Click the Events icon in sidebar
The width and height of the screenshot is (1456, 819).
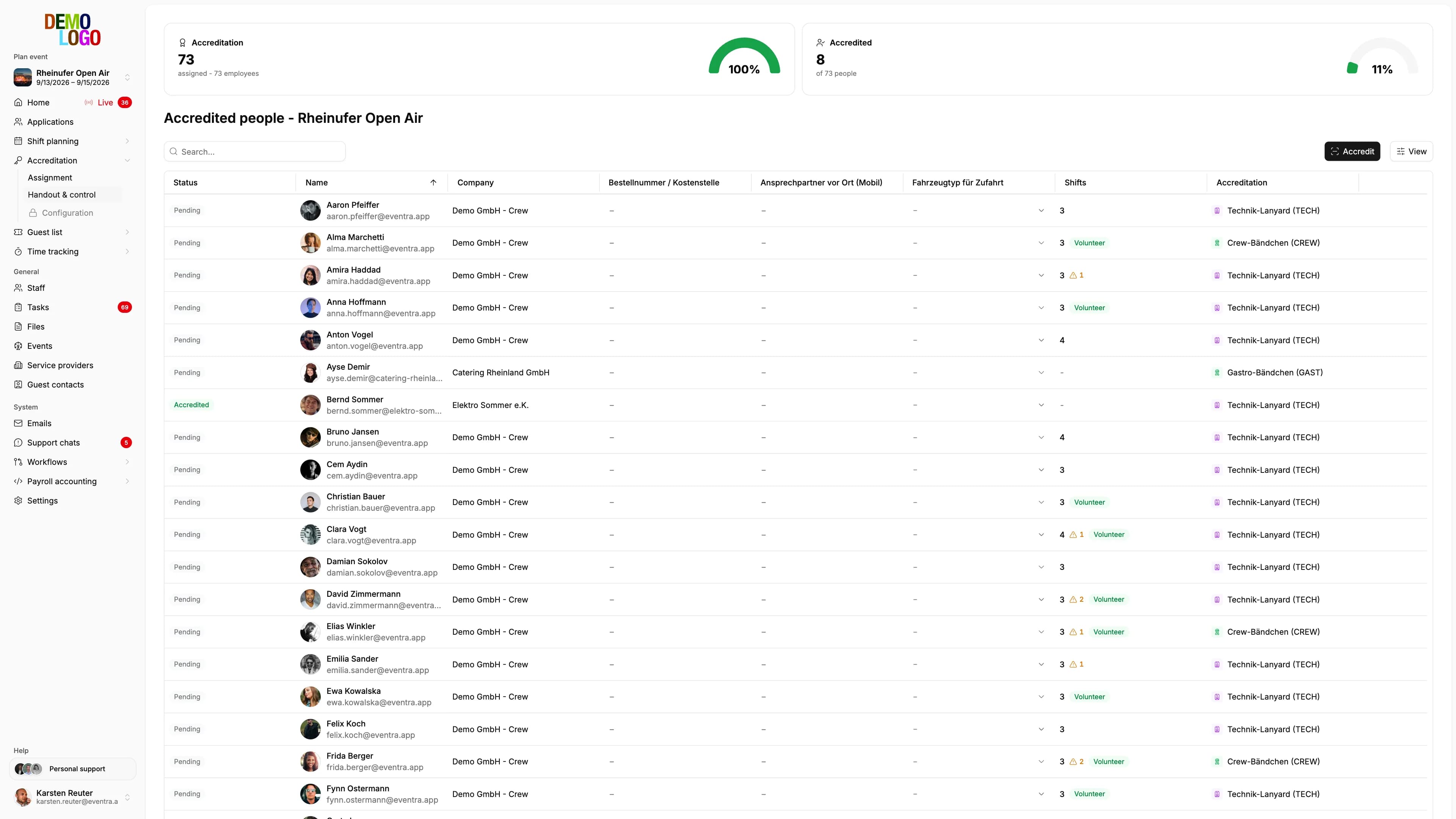18,346
